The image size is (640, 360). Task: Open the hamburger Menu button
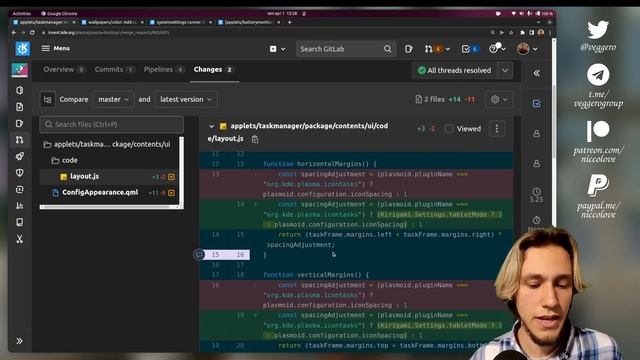coord(56,48)
